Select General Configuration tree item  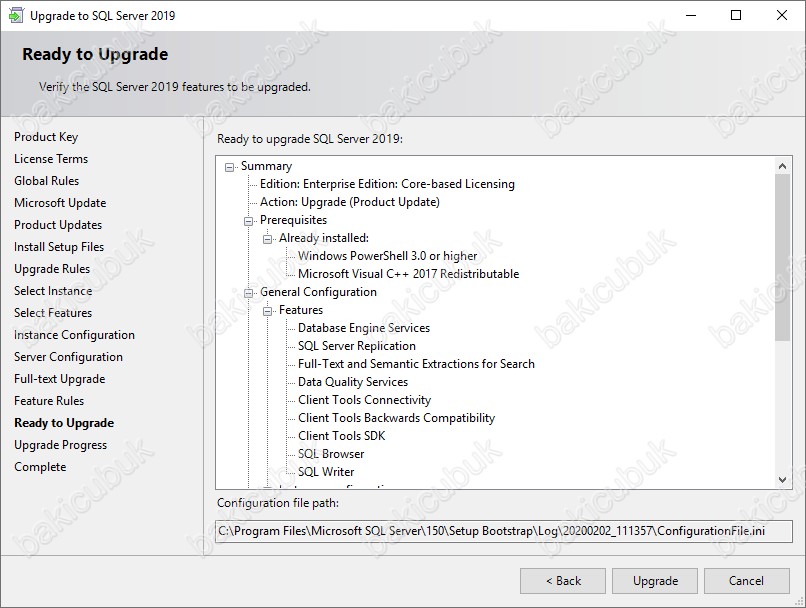318,292
